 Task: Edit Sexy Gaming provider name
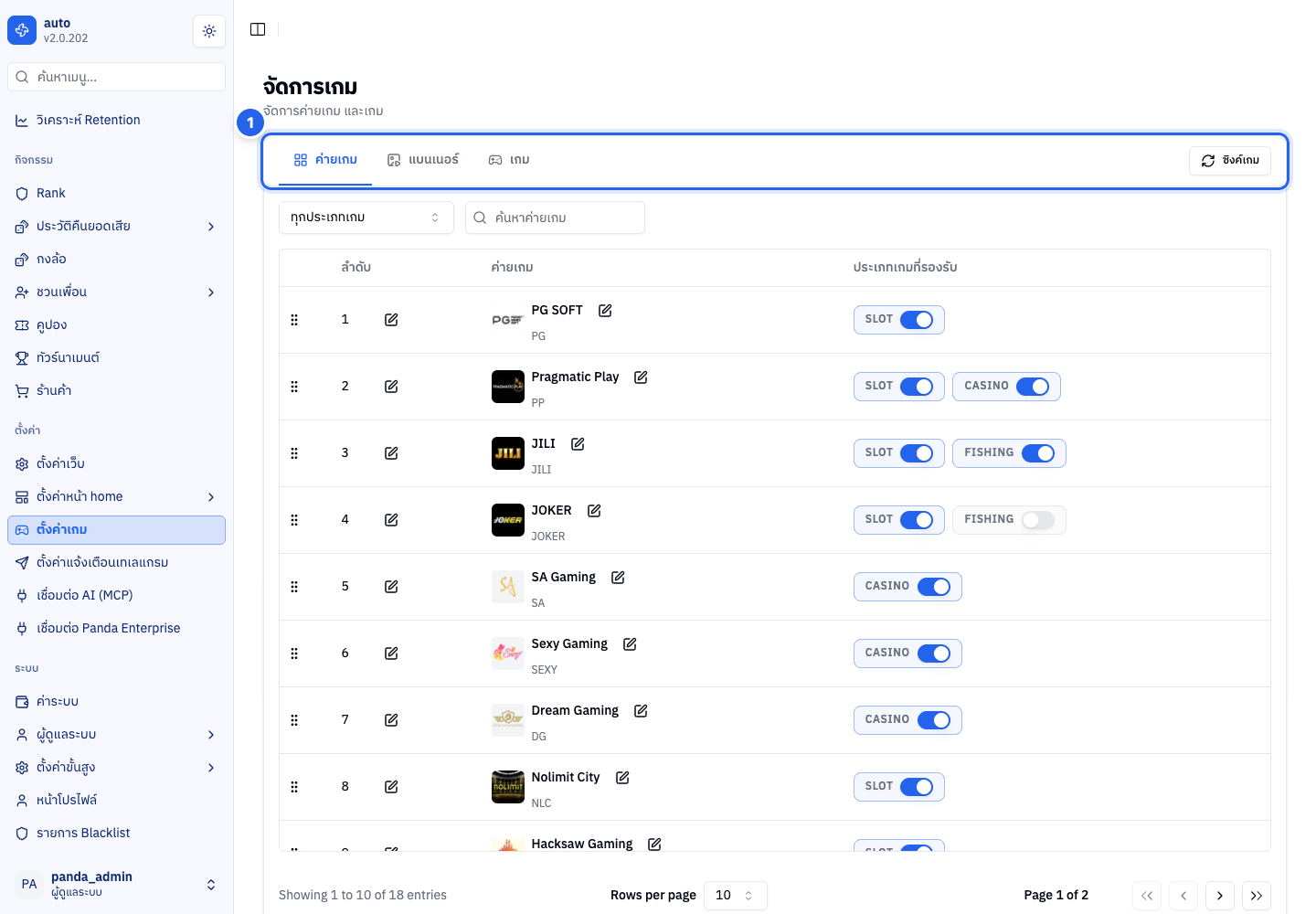[x=630, y=644]
